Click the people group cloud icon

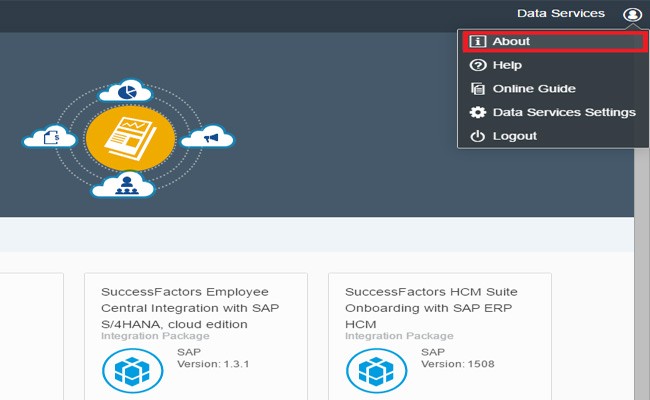pos(123,185)
